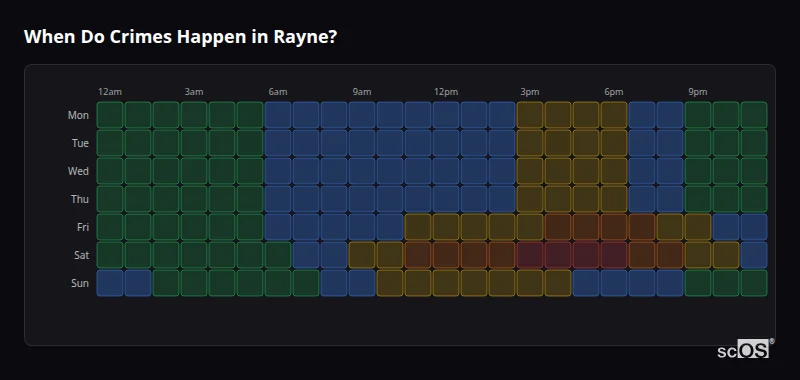Viewport: 800px width, 380px height.
Task: Click the 'Fri' row label
Action: (83, 227)
